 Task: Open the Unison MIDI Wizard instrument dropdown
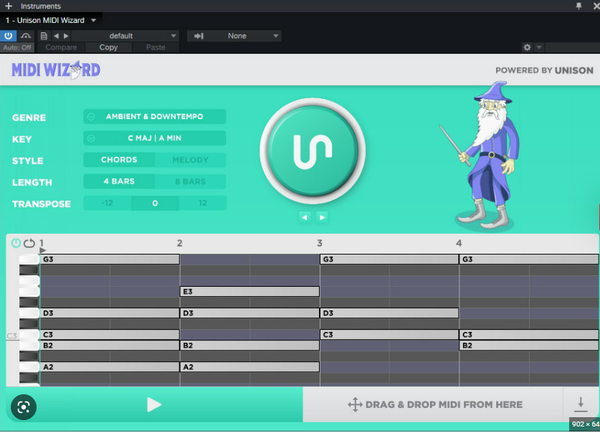93,20
